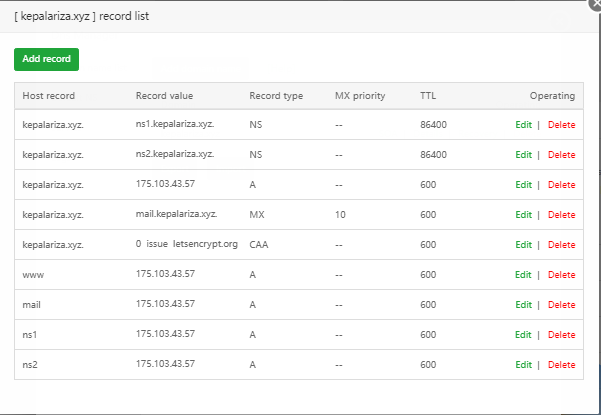Delete the kepalariza.xyz. A record
Screen dimensions: 601x415
coord(561,185)
